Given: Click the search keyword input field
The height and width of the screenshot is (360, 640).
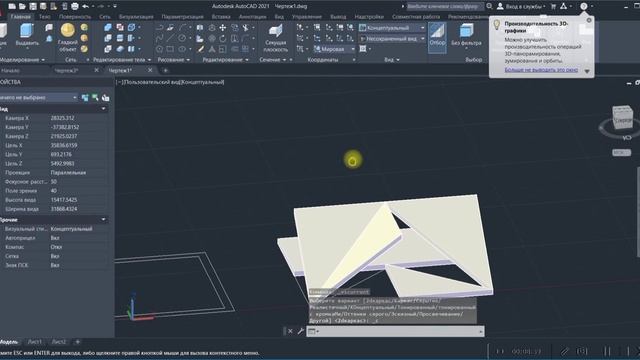Looking at the screenshot, I should point(445,6).
